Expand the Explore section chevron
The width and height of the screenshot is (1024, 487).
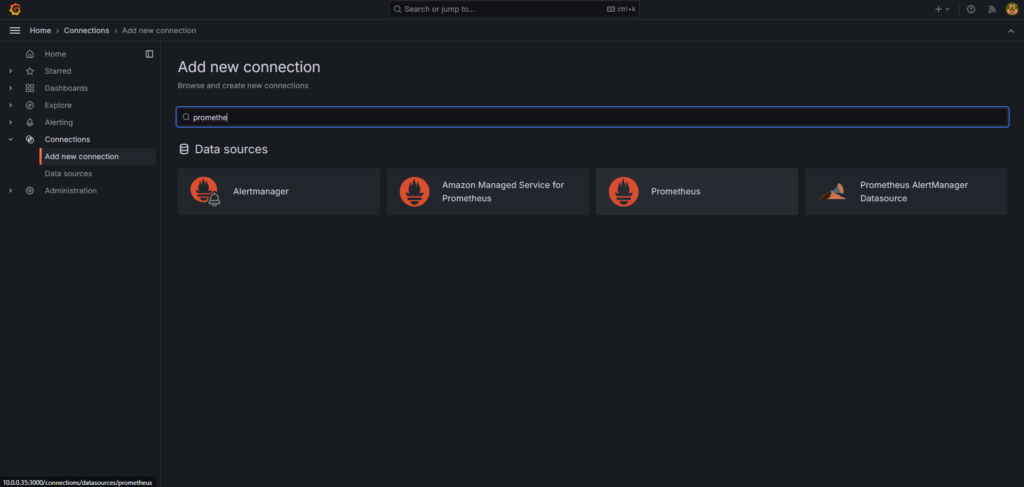coord(10,105)
